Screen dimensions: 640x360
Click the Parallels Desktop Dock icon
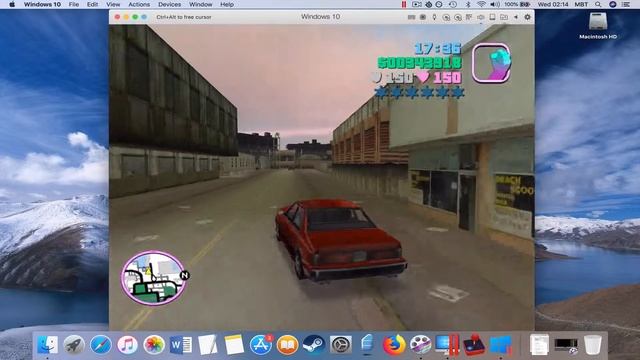coord(447,345)
